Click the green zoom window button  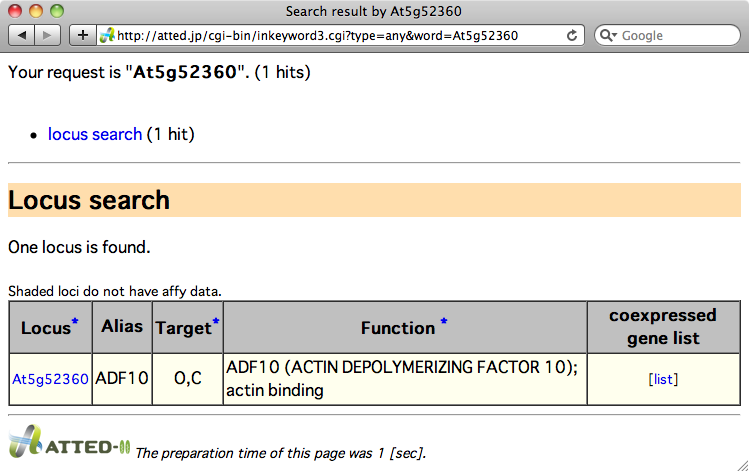click(56, 11)
